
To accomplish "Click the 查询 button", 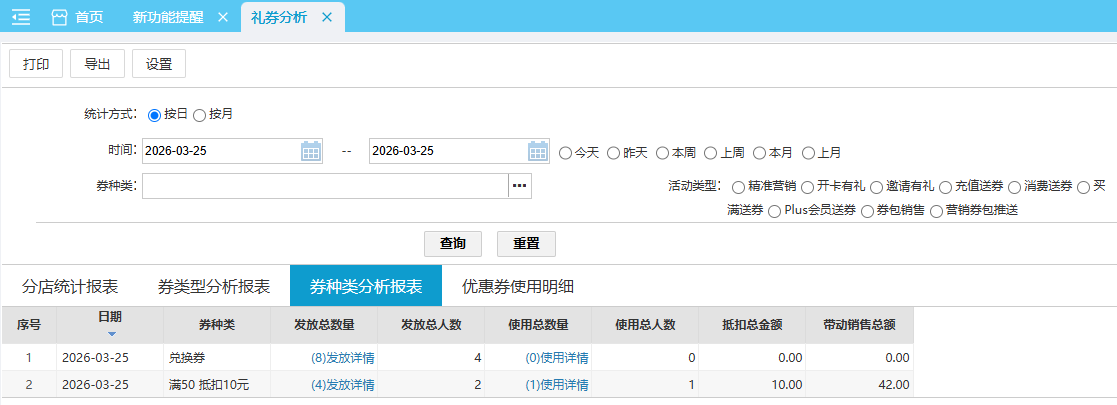I will point(453,244).
